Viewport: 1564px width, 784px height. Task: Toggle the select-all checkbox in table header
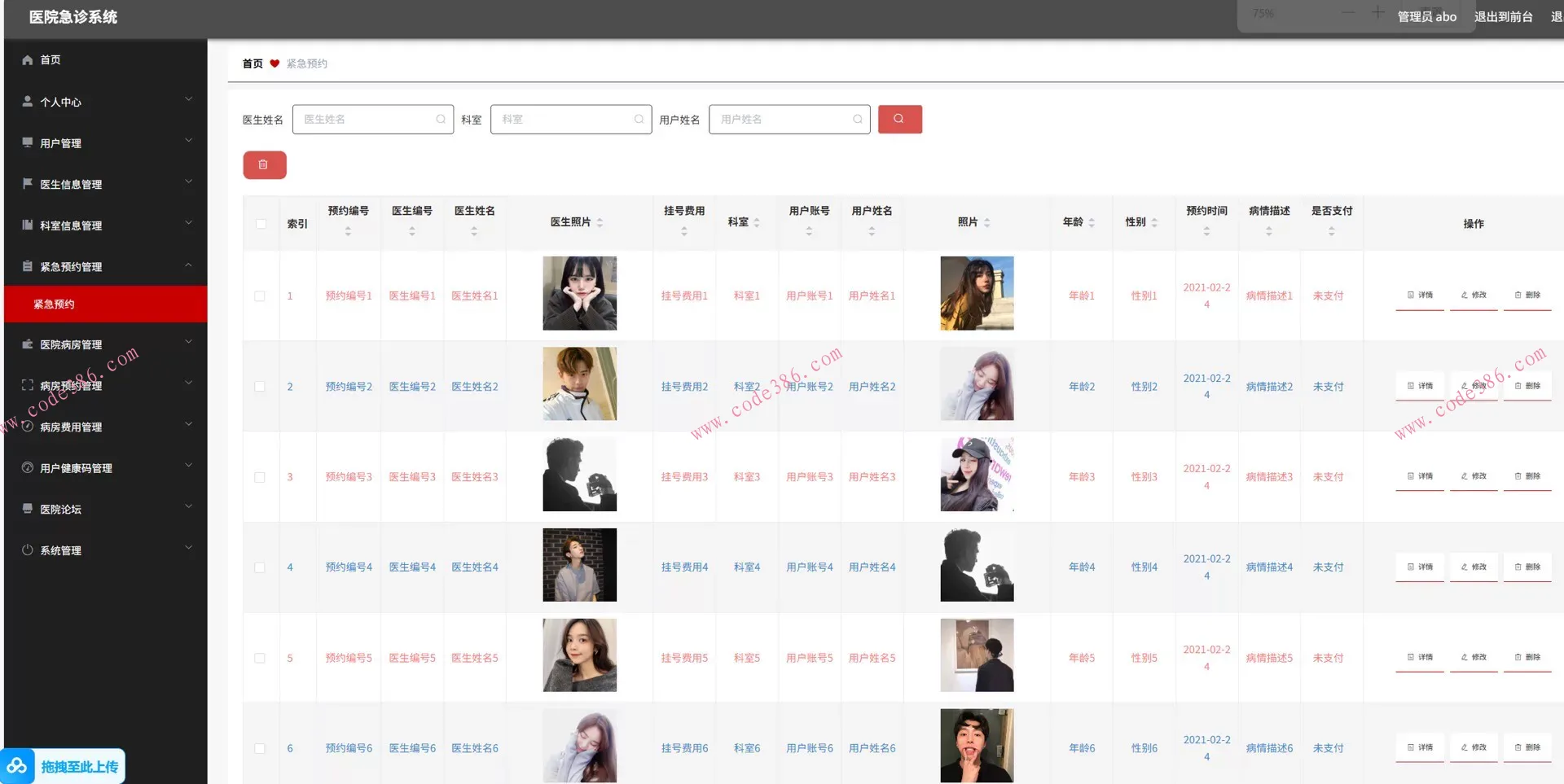tap(261, 224)
